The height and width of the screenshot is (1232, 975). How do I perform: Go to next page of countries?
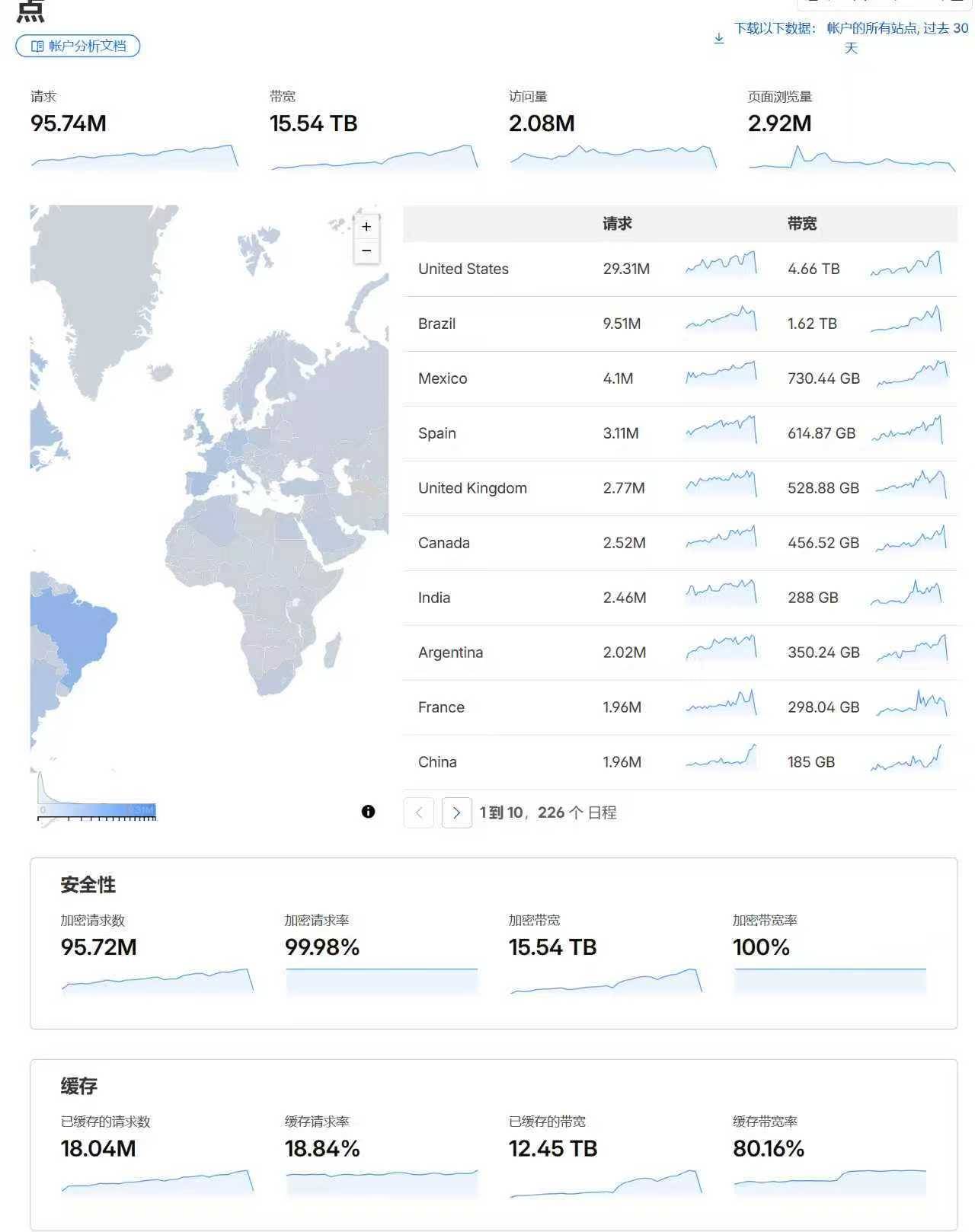tap(456, 812)
